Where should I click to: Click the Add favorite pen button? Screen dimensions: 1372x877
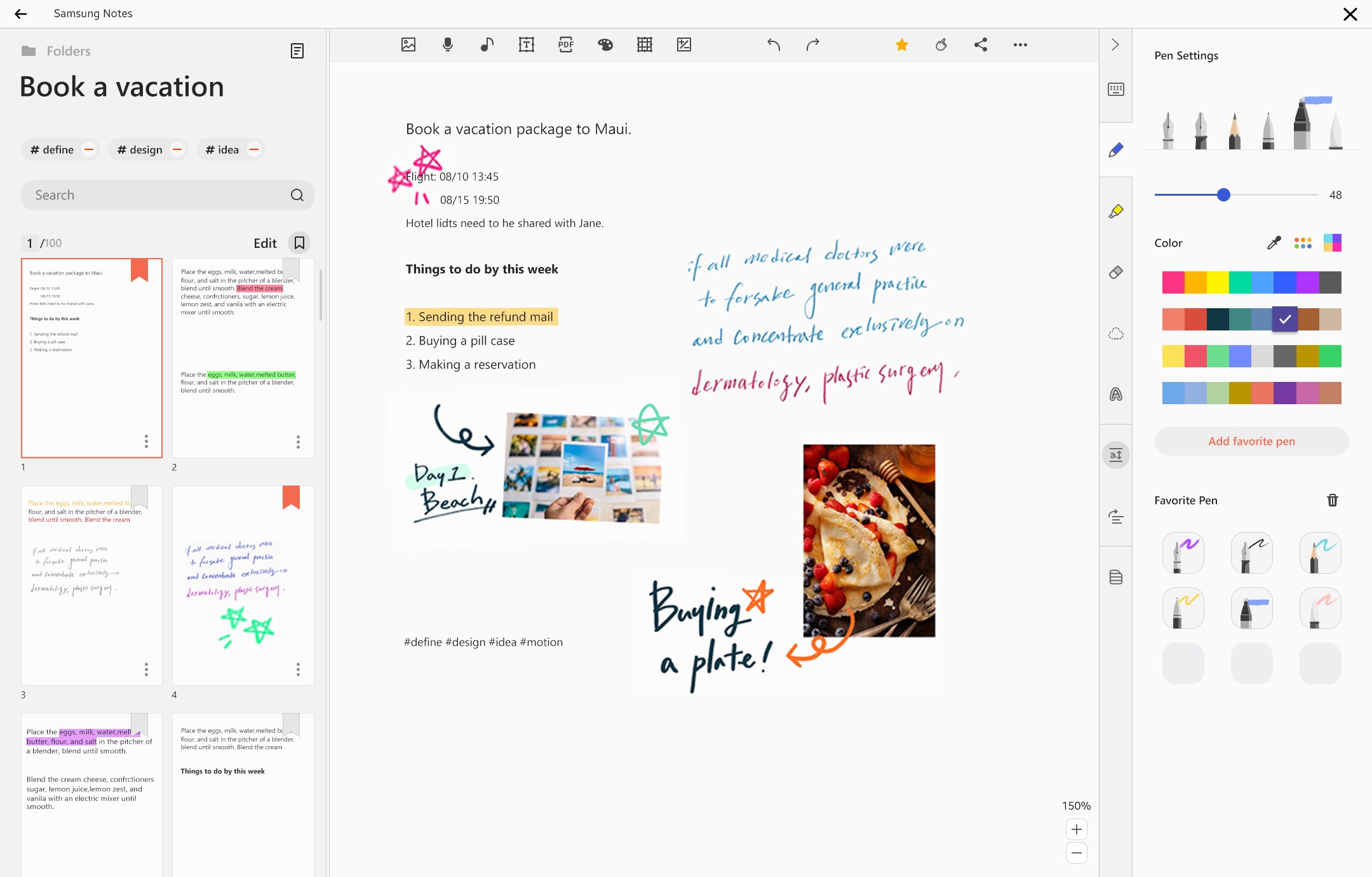tap(1251, 441)
